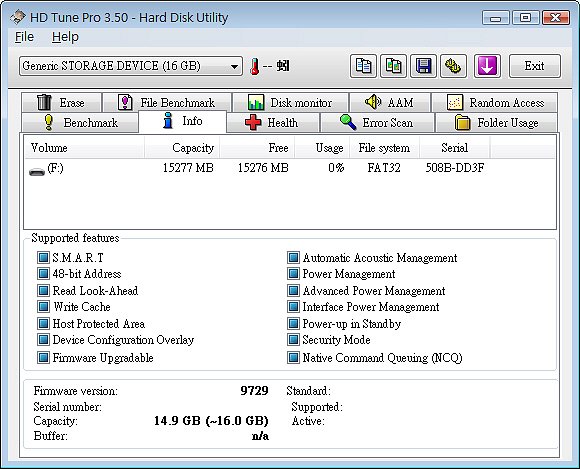The width and height of the screenshot is (580, 469).
Task: Toggle Native Command Queuing (NCQ) checkbox
Action: 293,358
